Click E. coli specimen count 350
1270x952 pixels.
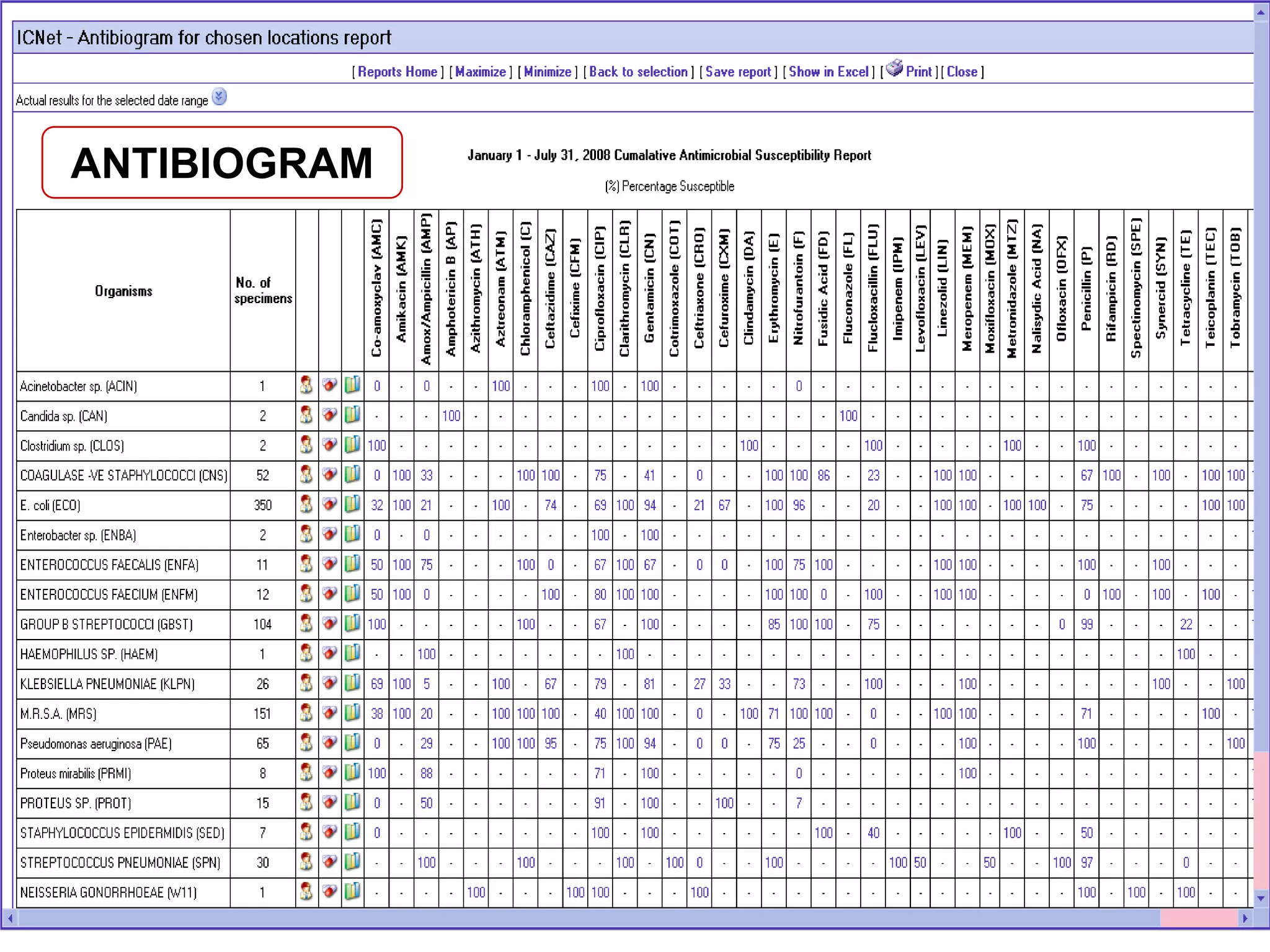(x=263, y=505)
